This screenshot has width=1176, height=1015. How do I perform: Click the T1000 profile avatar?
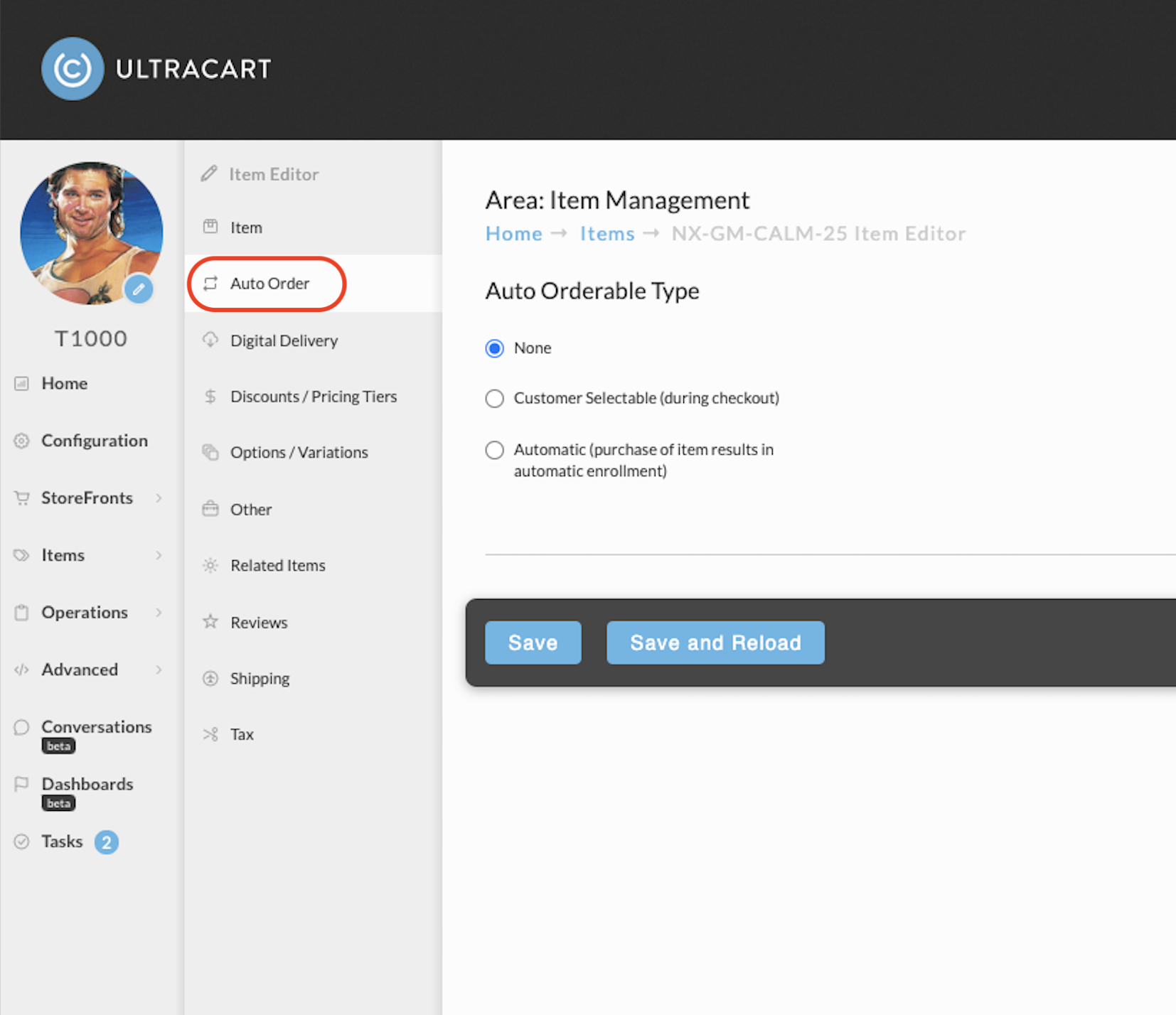click(92, 233)
